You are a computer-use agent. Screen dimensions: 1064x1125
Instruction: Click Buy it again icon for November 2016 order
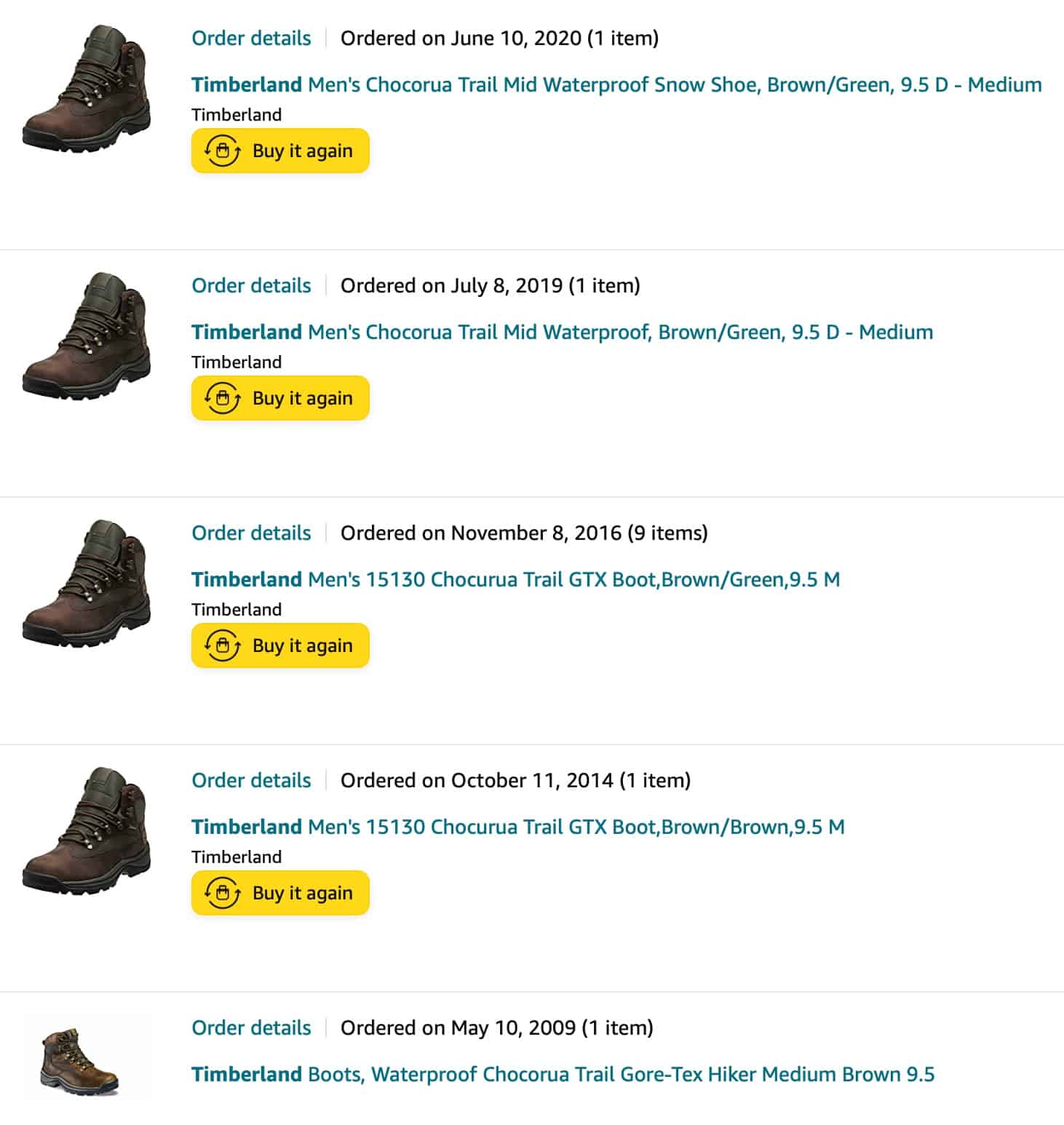point(223,646)
